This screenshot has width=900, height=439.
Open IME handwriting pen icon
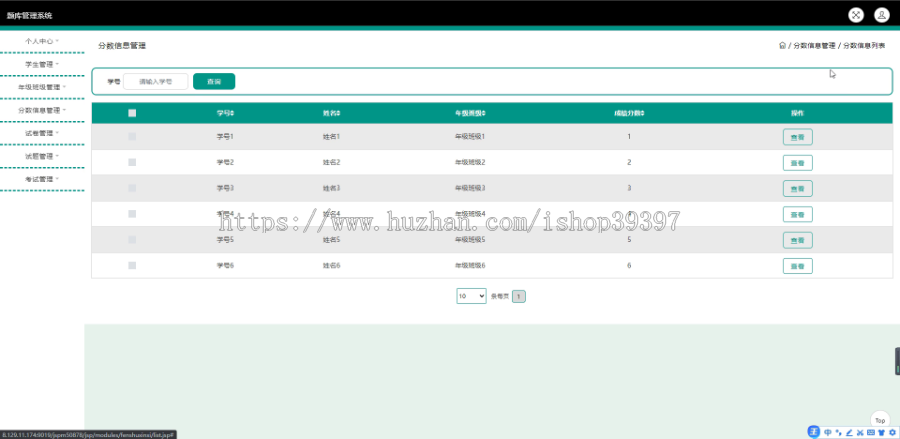point(849,433)
